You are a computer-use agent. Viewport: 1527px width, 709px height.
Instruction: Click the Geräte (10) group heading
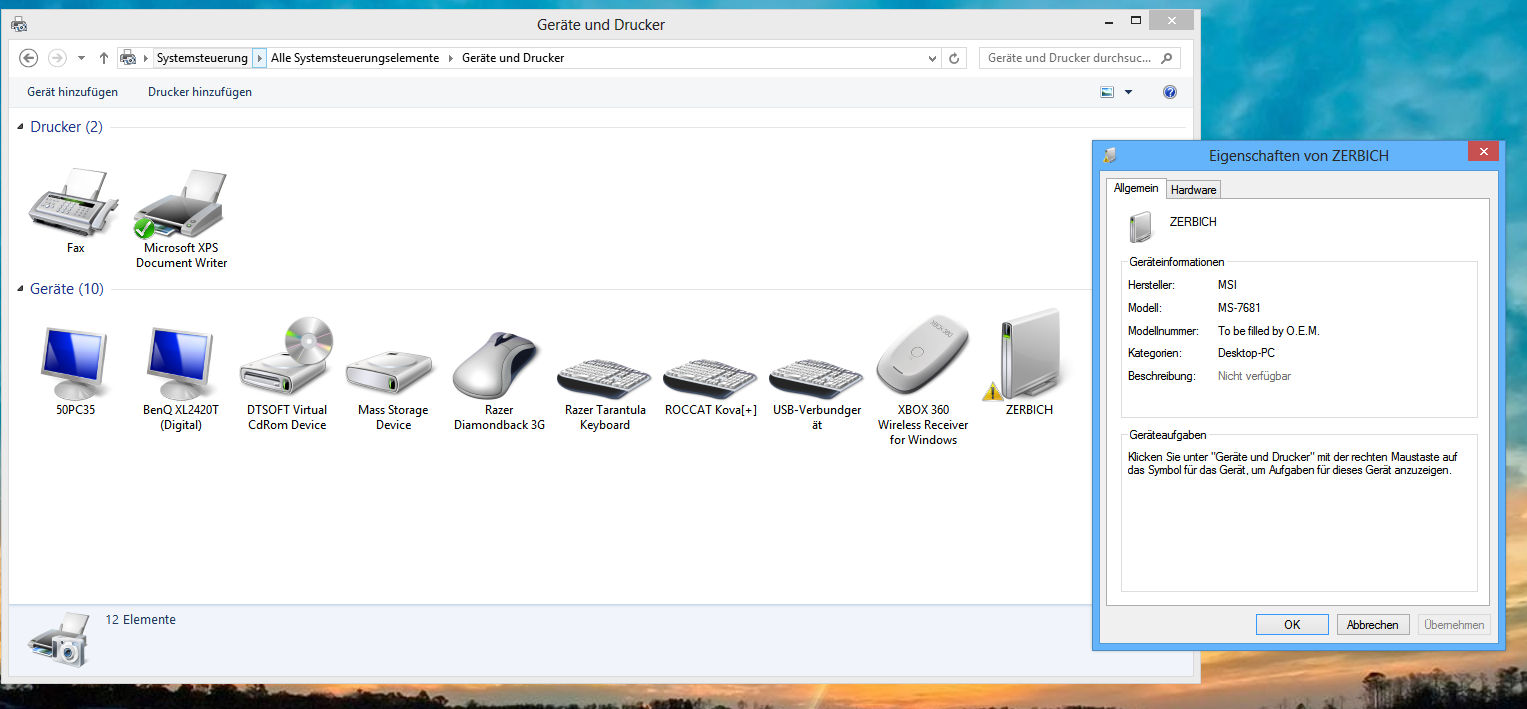tap(67, 289)
